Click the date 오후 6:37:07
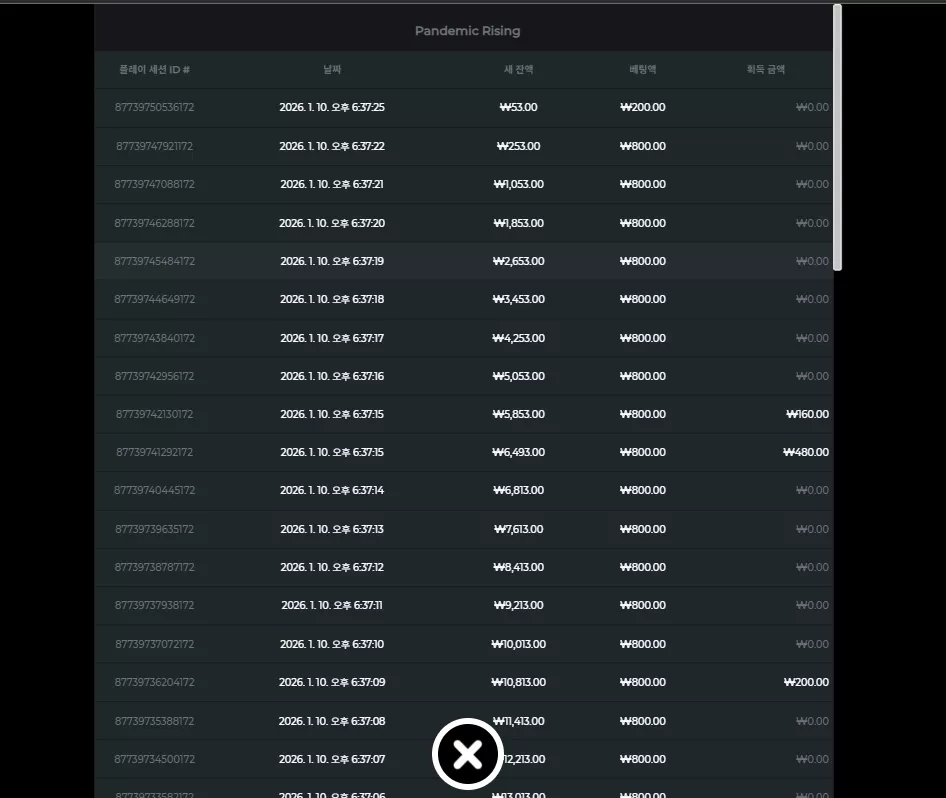The image size is (946, 798). pyautogui.click(x=332, y=759)
